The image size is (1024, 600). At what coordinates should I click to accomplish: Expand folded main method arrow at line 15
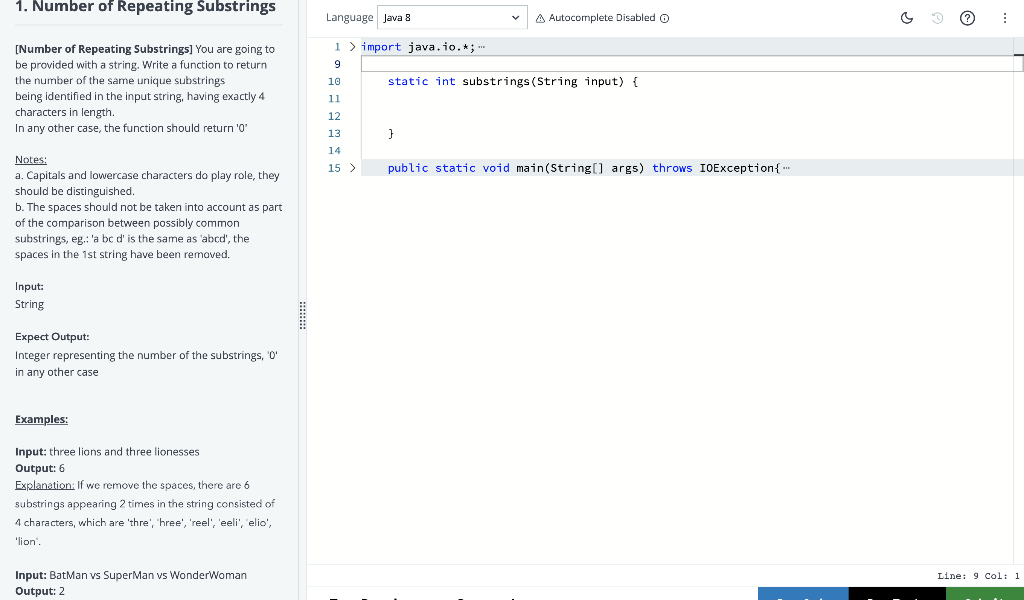pos(353,168)
